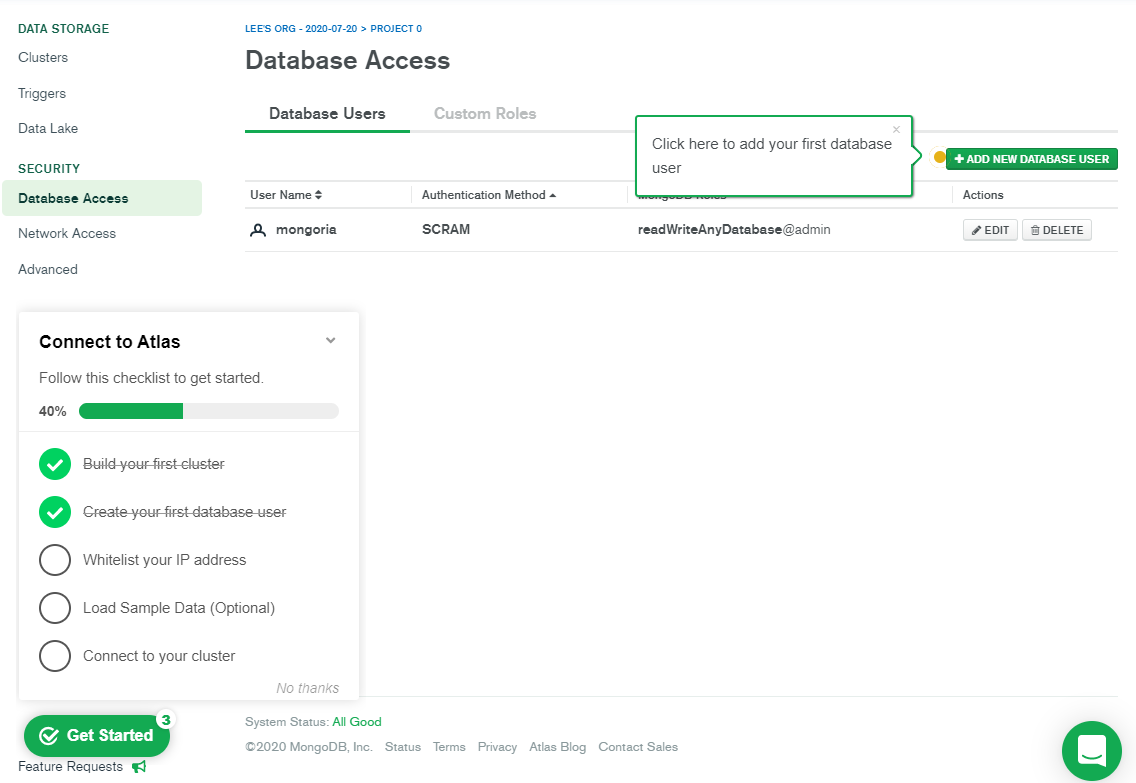Toggle the Create your first database user checkmark

click(55, 512)
